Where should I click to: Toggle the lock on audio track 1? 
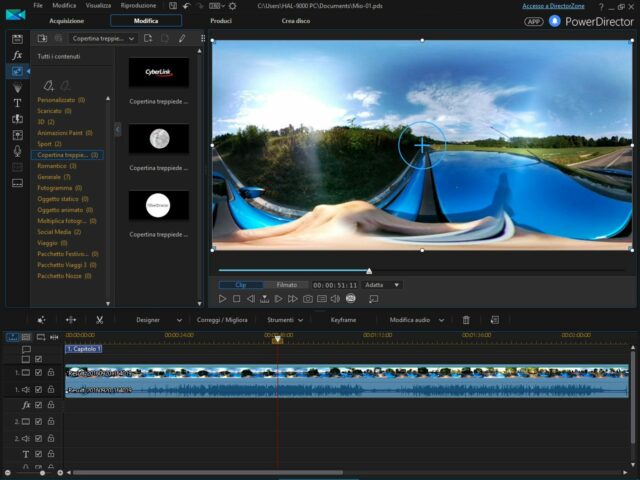pos(50,389)
